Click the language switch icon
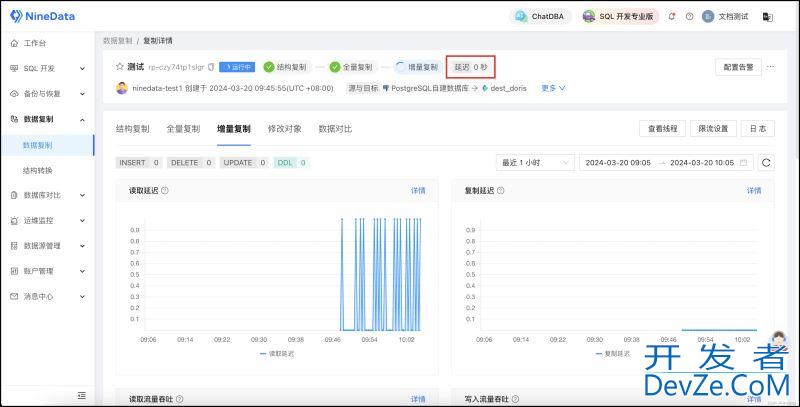This screenshot has width=800, height=407. (x=767, y=17)
